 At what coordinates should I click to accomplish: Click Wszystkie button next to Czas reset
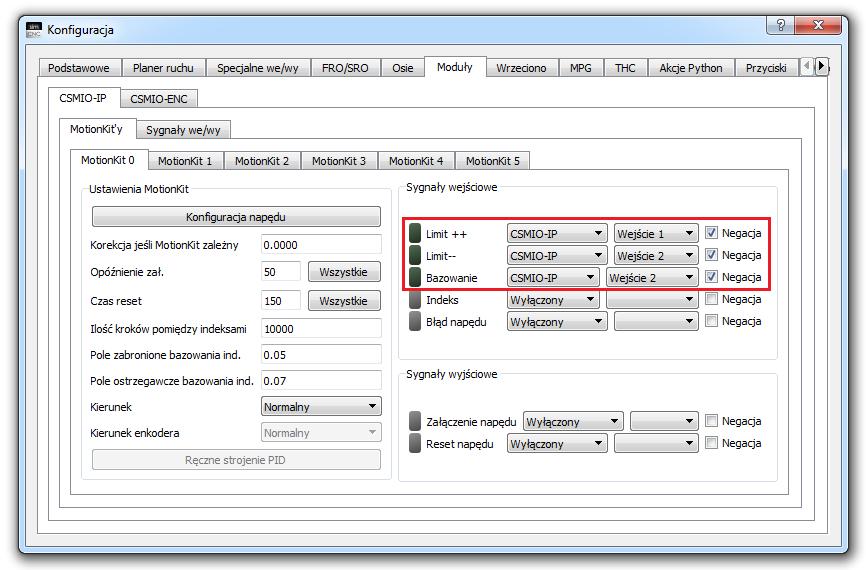click(344, 301)
